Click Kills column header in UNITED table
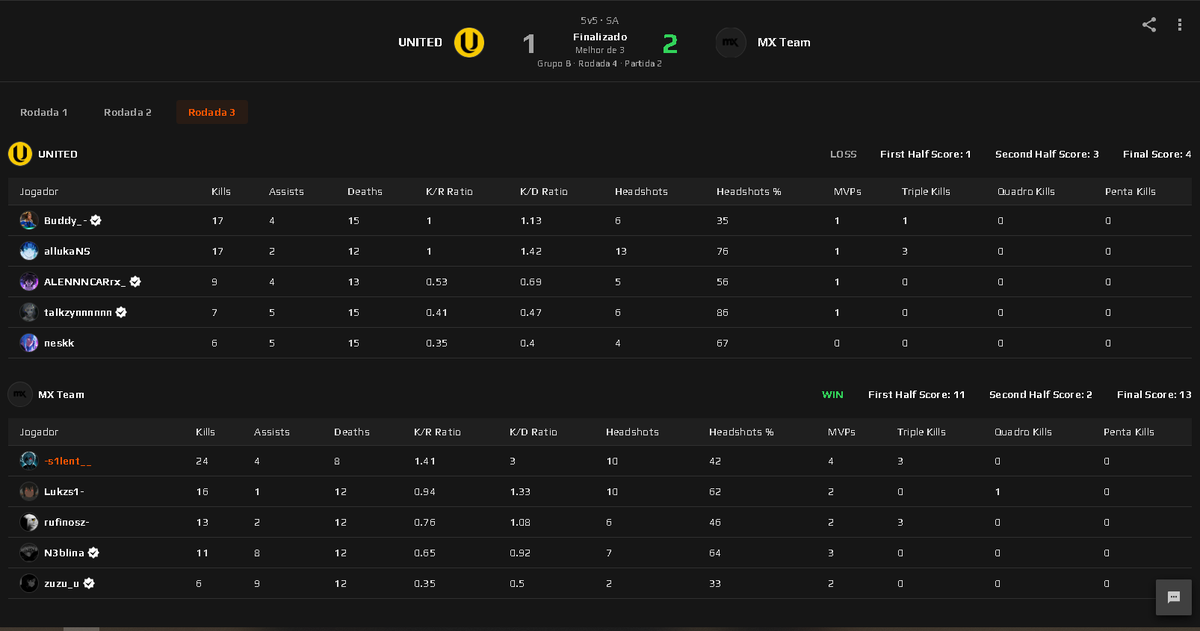 coord(221,191)
